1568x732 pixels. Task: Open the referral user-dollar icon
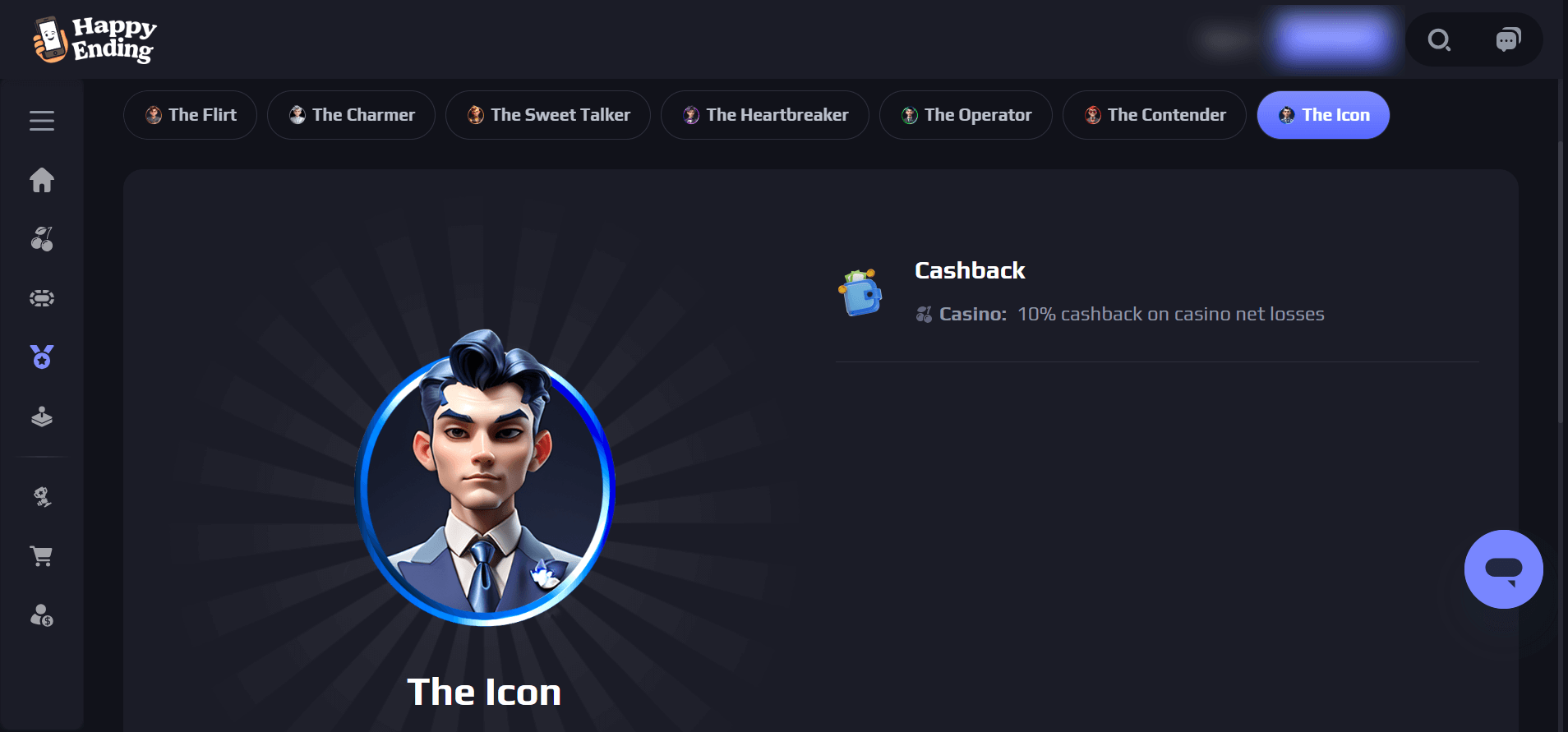coord(42,615)
